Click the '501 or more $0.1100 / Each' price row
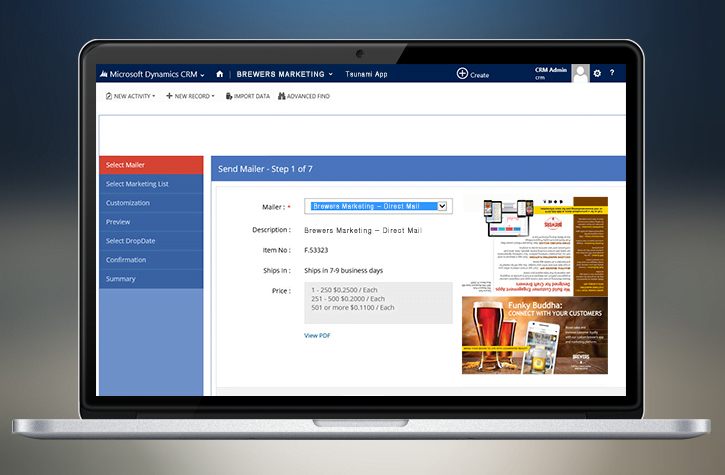Viewport: 725px width, 475px height. click(x=353, y=308)
